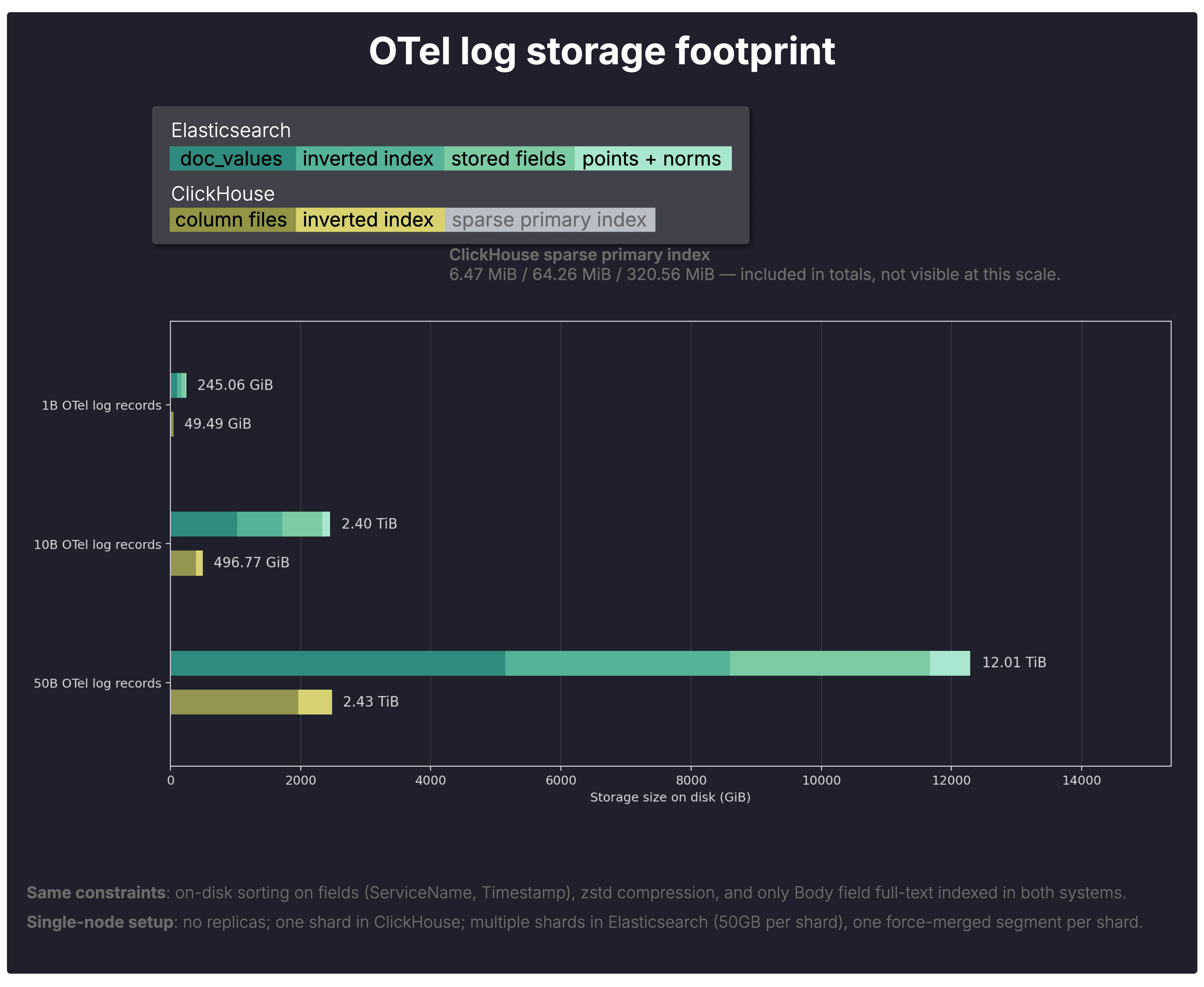Select the 'Storage size on disk (GiB)' axis title
The image size is (1204, 987).
670,797
